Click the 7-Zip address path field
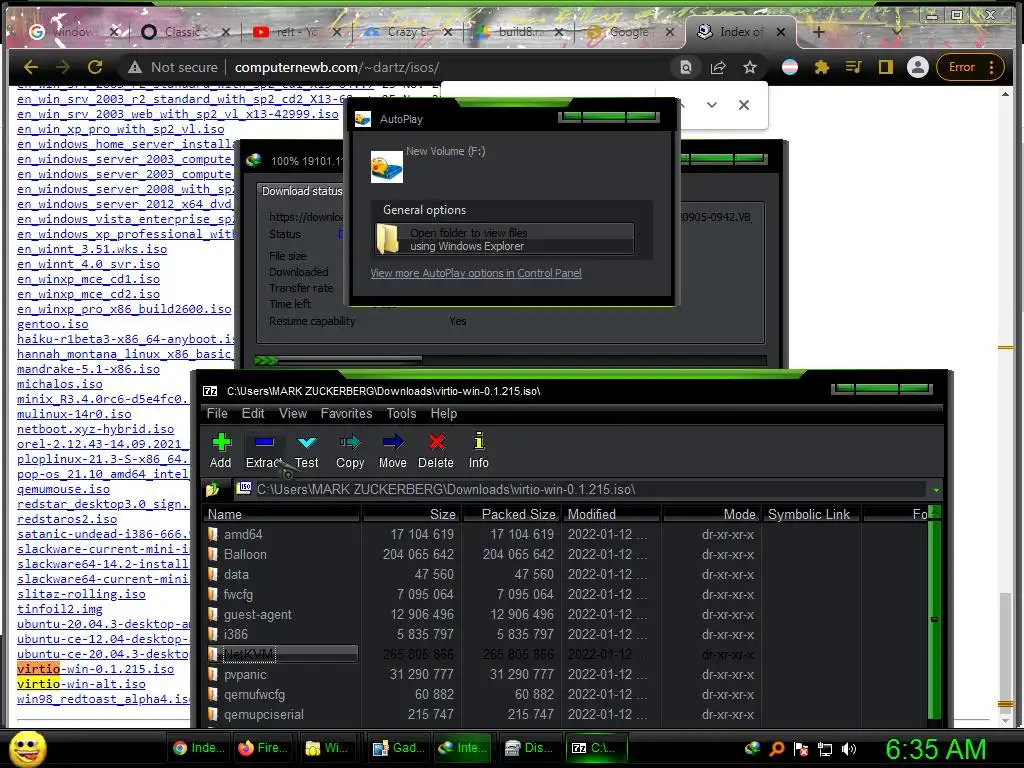 coord(581,489)
